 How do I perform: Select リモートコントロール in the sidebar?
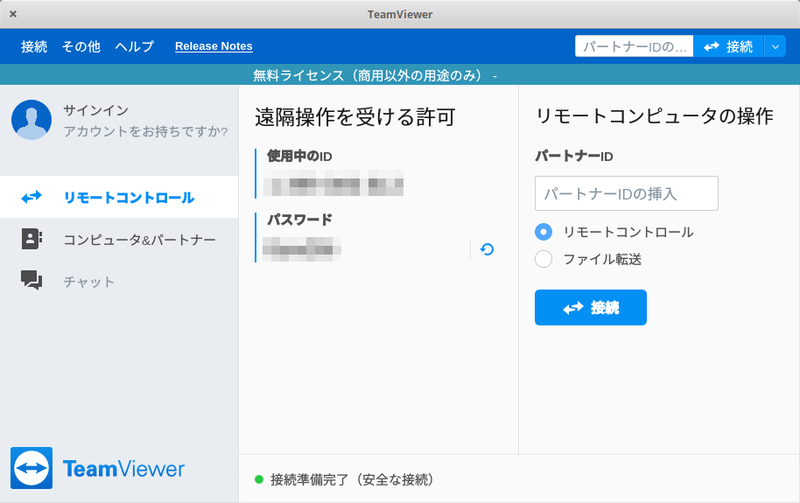pos(119,197)
